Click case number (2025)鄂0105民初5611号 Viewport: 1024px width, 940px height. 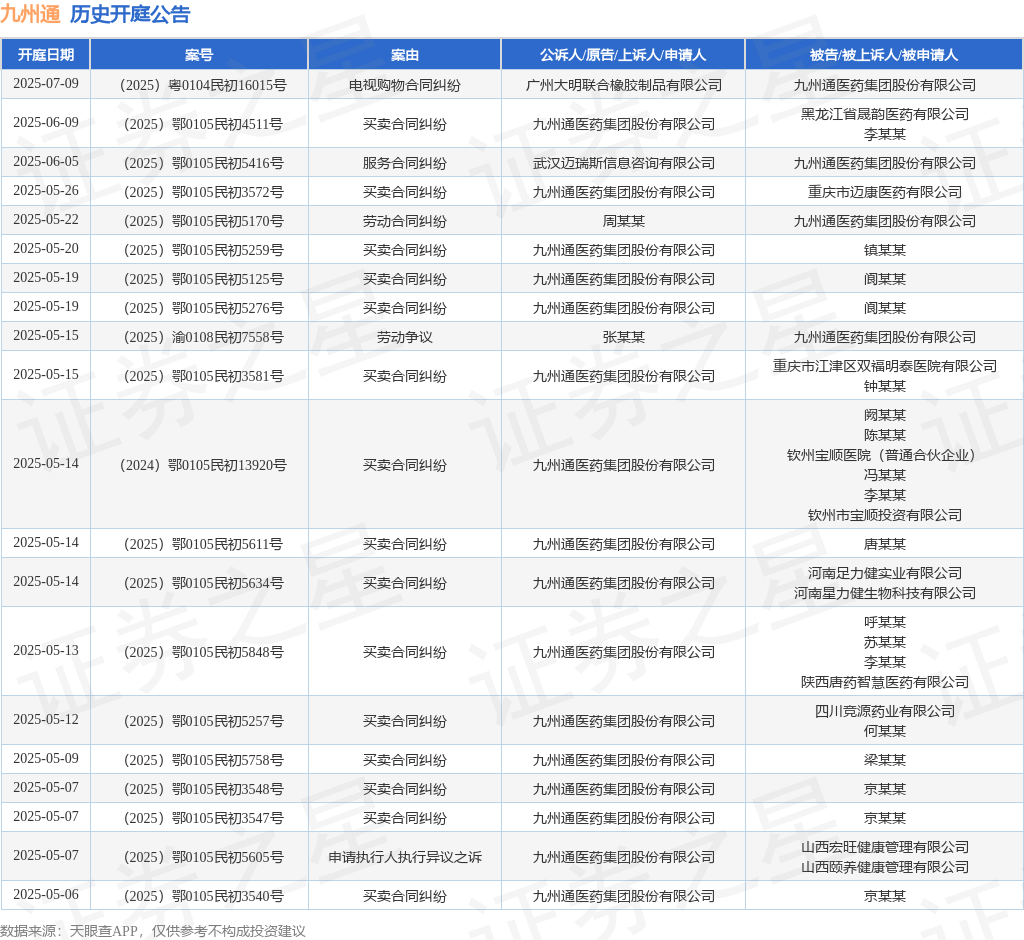[199, 544]
